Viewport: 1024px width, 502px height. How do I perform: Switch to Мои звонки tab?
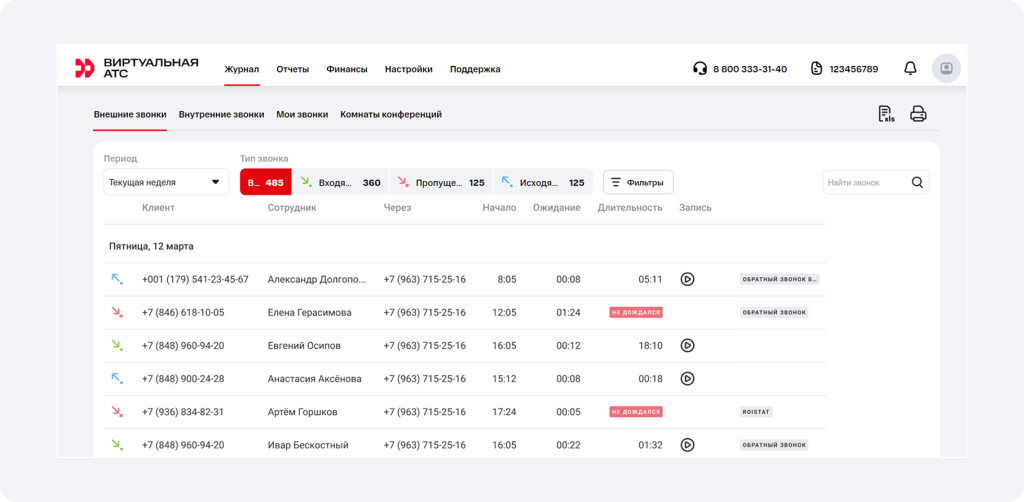302,114
